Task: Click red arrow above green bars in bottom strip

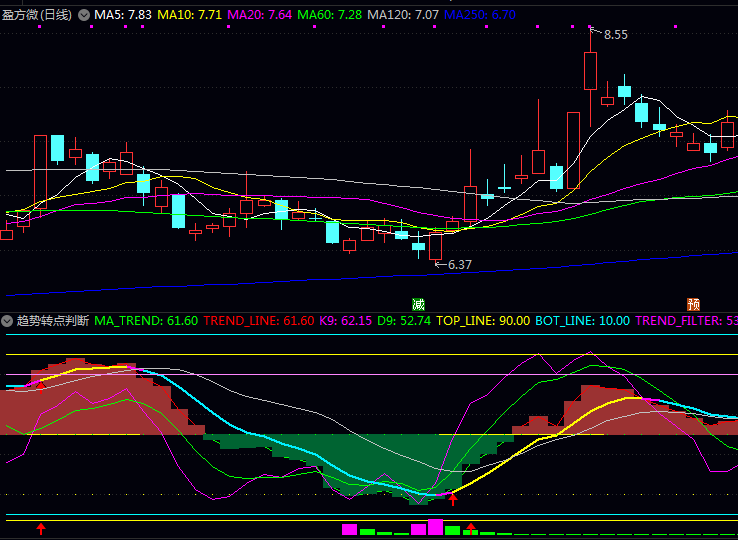Action: pos(470,527)
